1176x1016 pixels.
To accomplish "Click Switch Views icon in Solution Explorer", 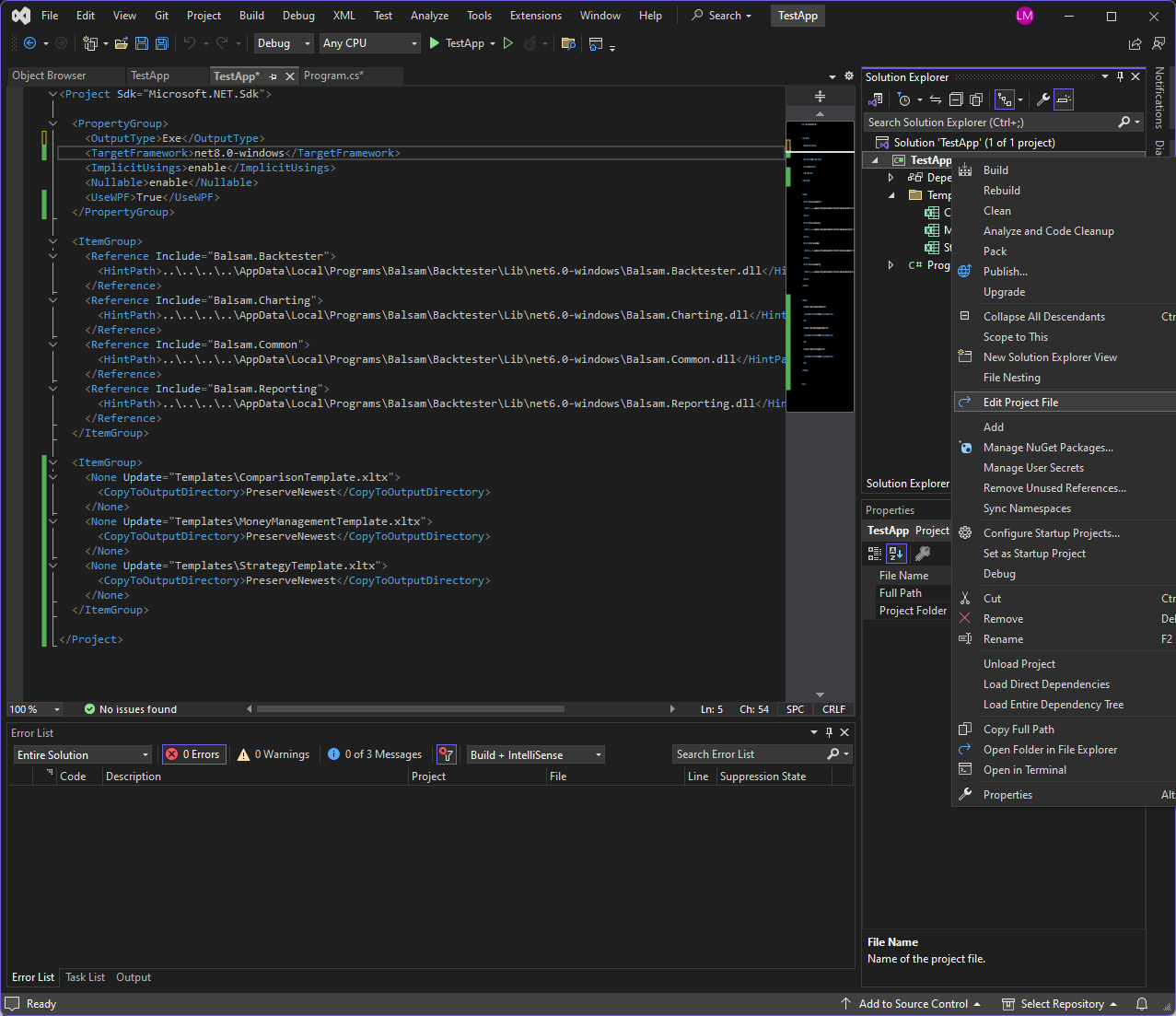I will [875, 99].
